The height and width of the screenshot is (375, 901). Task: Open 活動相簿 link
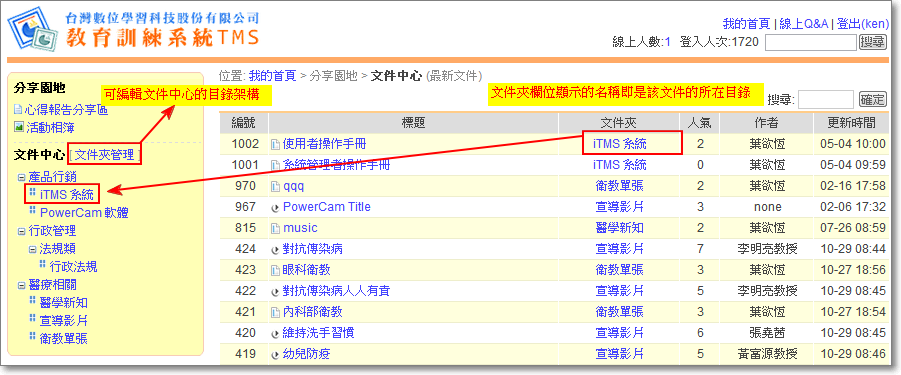pos(50,127)
